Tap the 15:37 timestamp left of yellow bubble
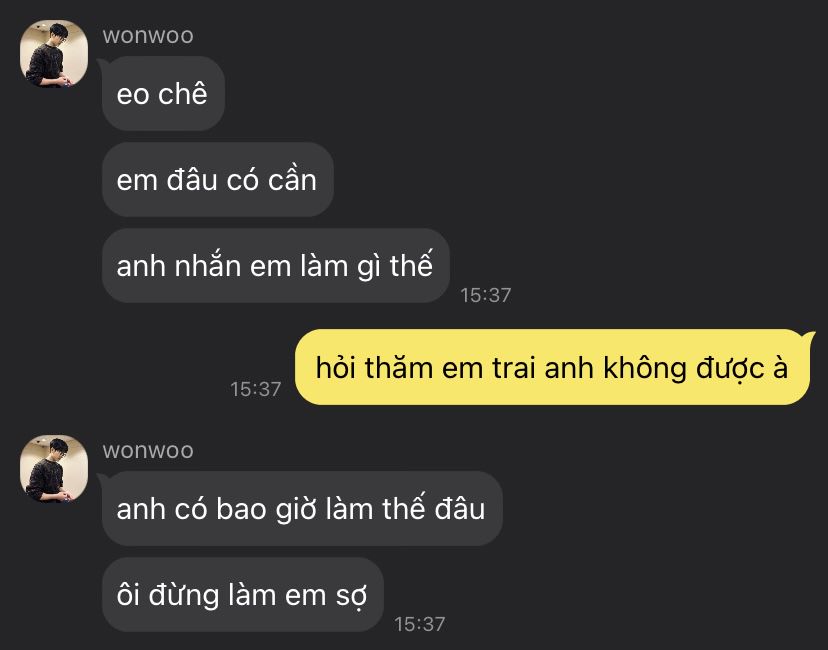Viewport: 828px width, 650px height. 256,389
